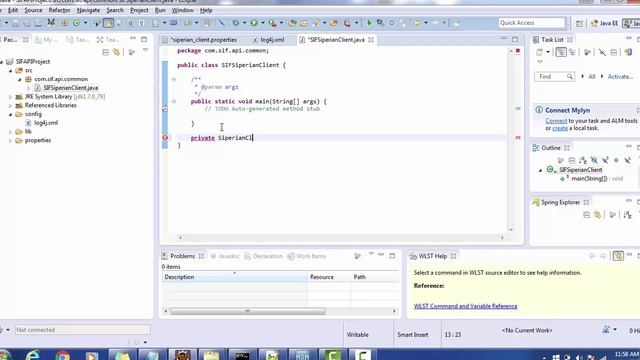This screenshot has height=360, width=640.
Task: Click the Maven M toolbar icon
Action: pyautogui.click(x=51, y=22)
